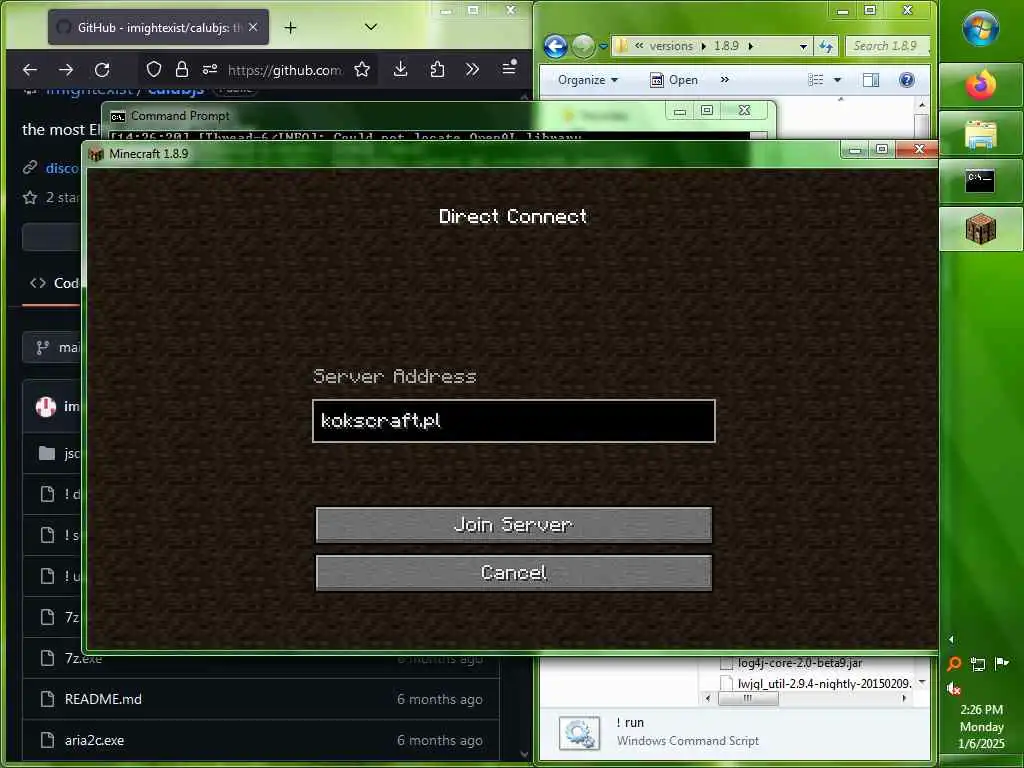
Task: Open the GitHub Code tab
Action: point(54,283)
